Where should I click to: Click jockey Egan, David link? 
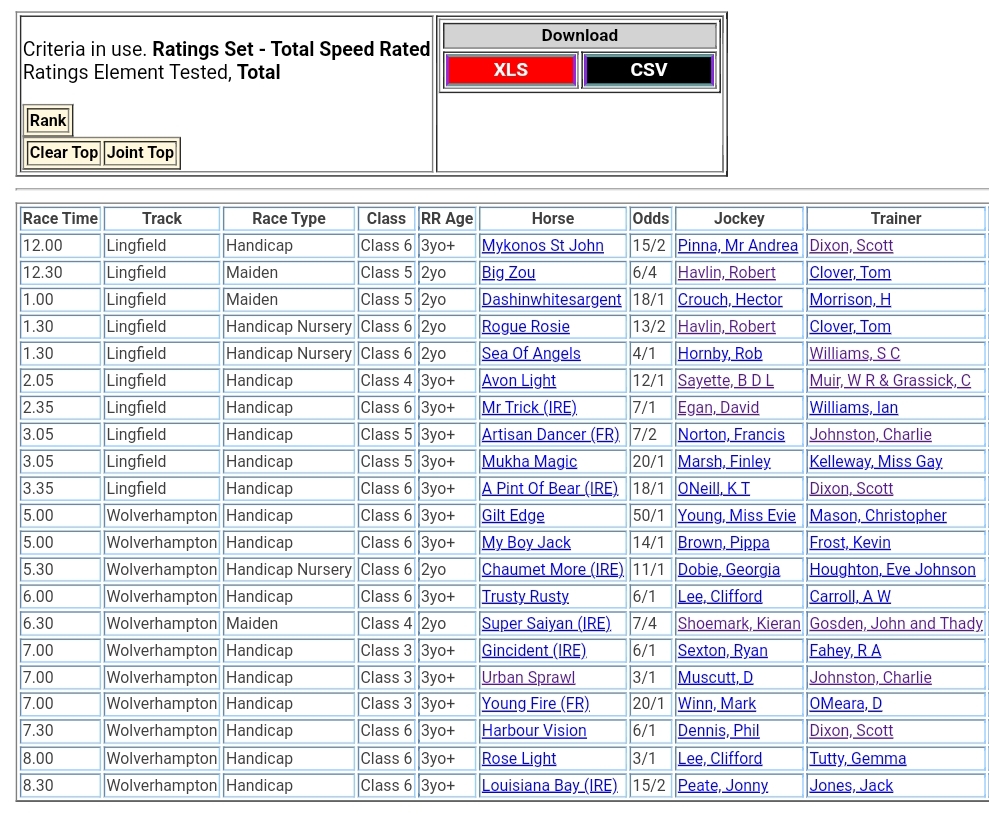[718, 408]
